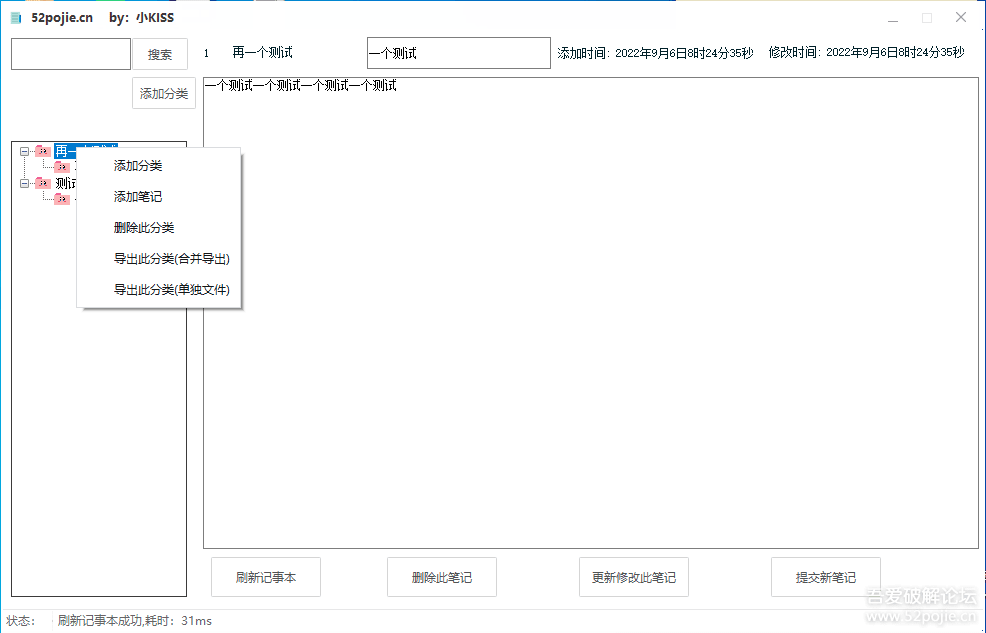
Task: Collapse the 再一个测试 tree node
Action: point(25,151)
